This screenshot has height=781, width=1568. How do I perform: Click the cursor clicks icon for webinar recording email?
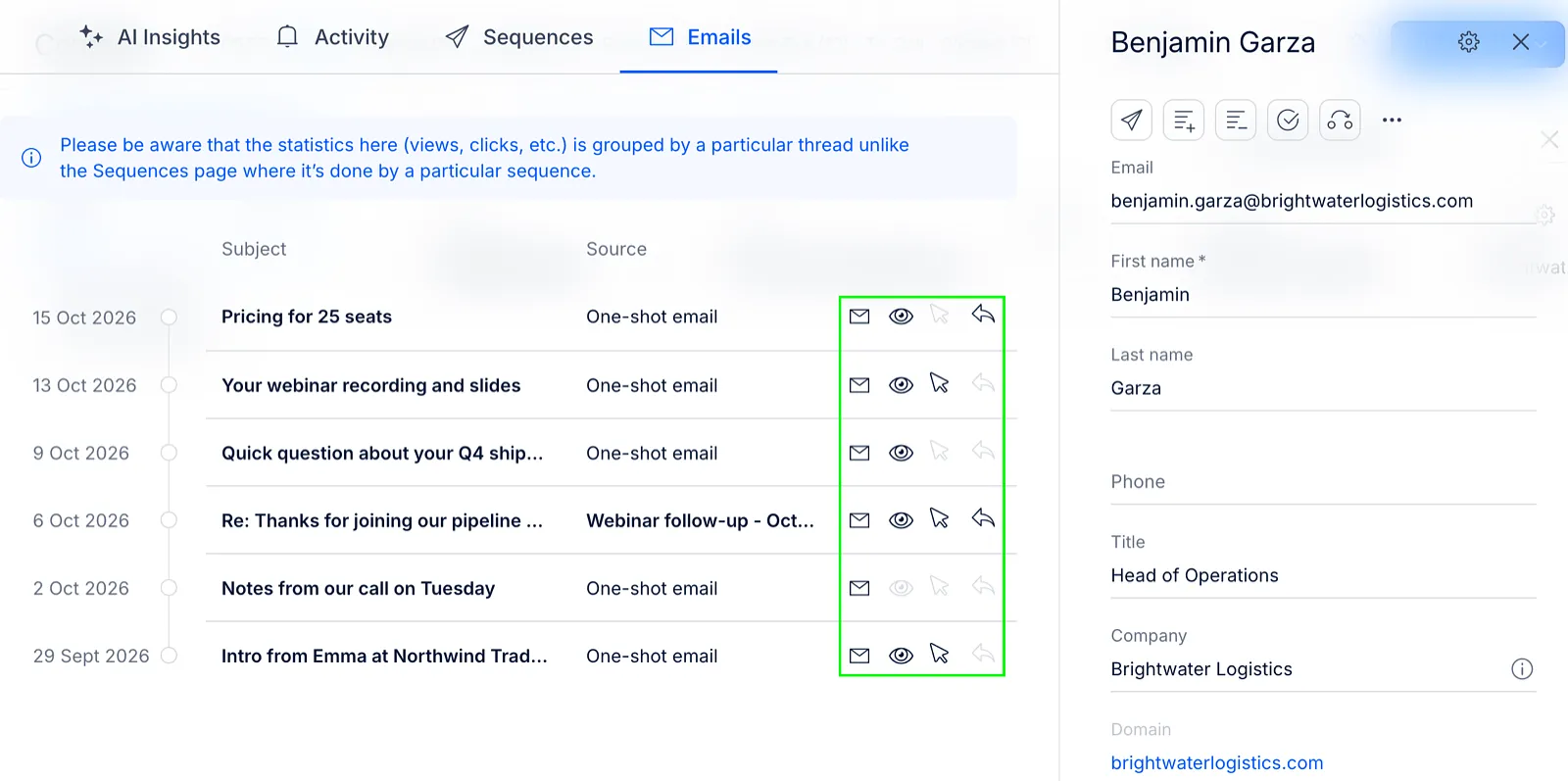[x=939, y=383]
